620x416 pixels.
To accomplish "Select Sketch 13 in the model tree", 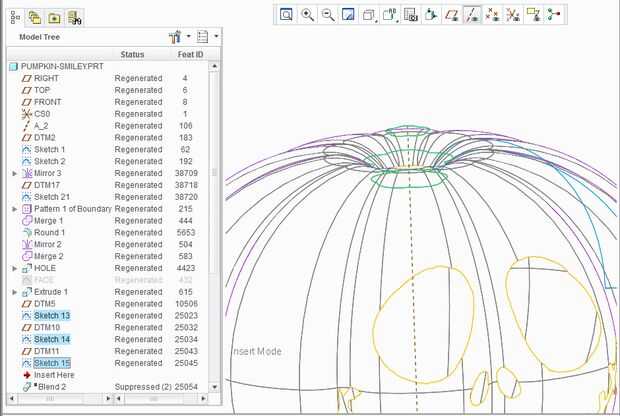I will (x=52, y=316).
